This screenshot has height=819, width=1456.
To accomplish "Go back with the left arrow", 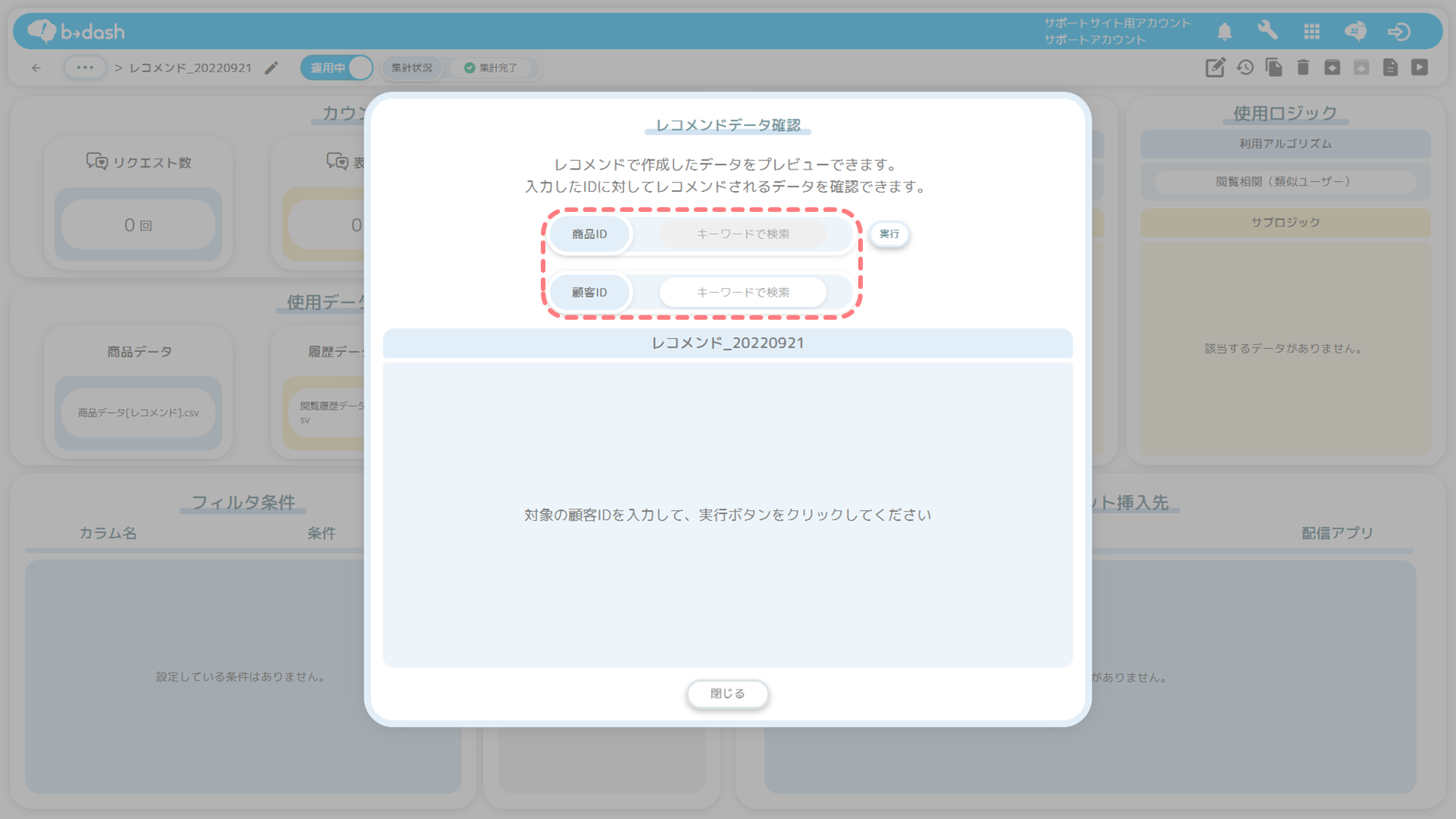I will point(36,68).
